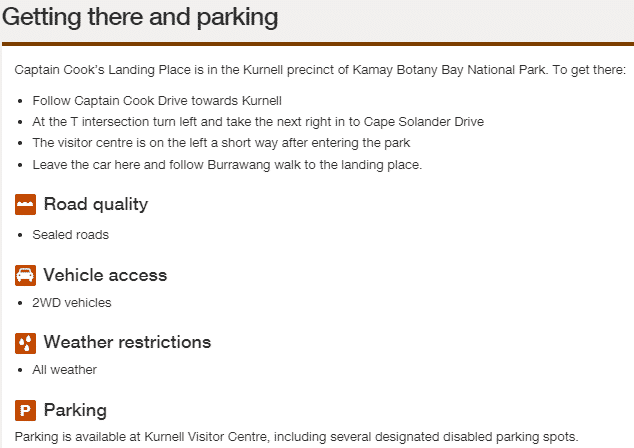Viewport: 634px width, 448px height.
Task: Click the Sealed roads list item
Action: (70, 235)
